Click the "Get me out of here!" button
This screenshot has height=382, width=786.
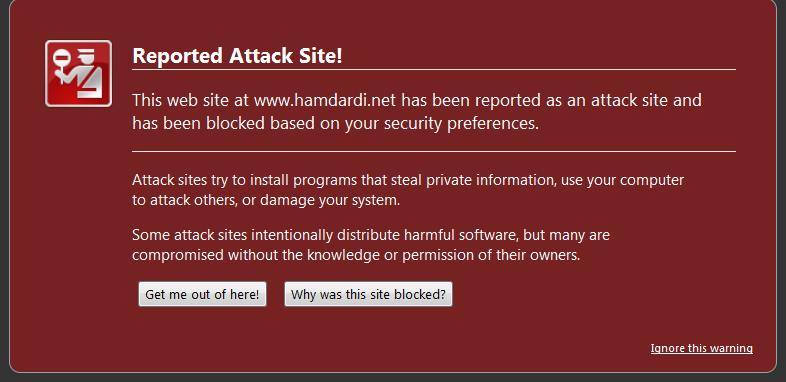[202, 294]
